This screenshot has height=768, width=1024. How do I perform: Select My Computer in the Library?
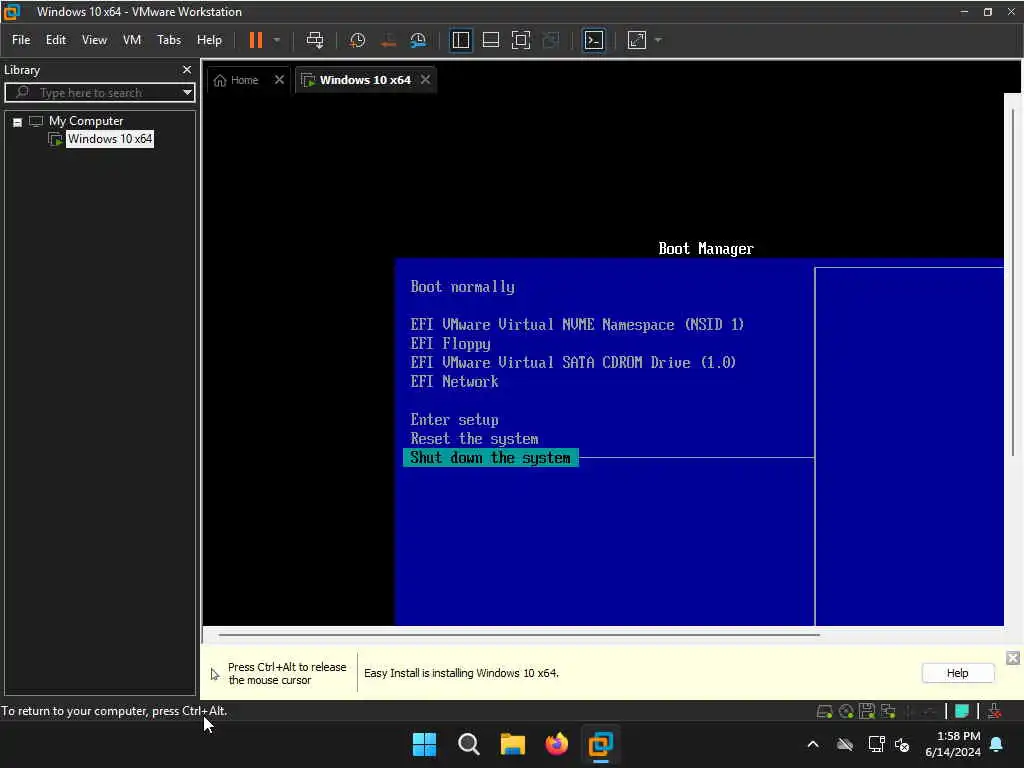coord(86,121)
